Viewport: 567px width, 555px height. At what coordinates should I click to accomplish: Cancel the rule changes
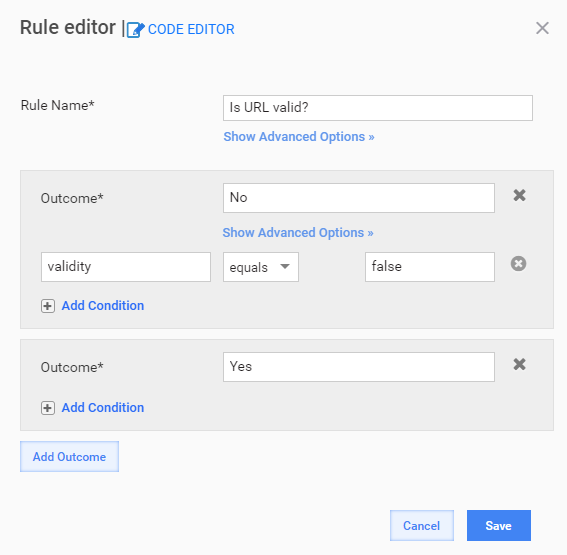point(422,525)
